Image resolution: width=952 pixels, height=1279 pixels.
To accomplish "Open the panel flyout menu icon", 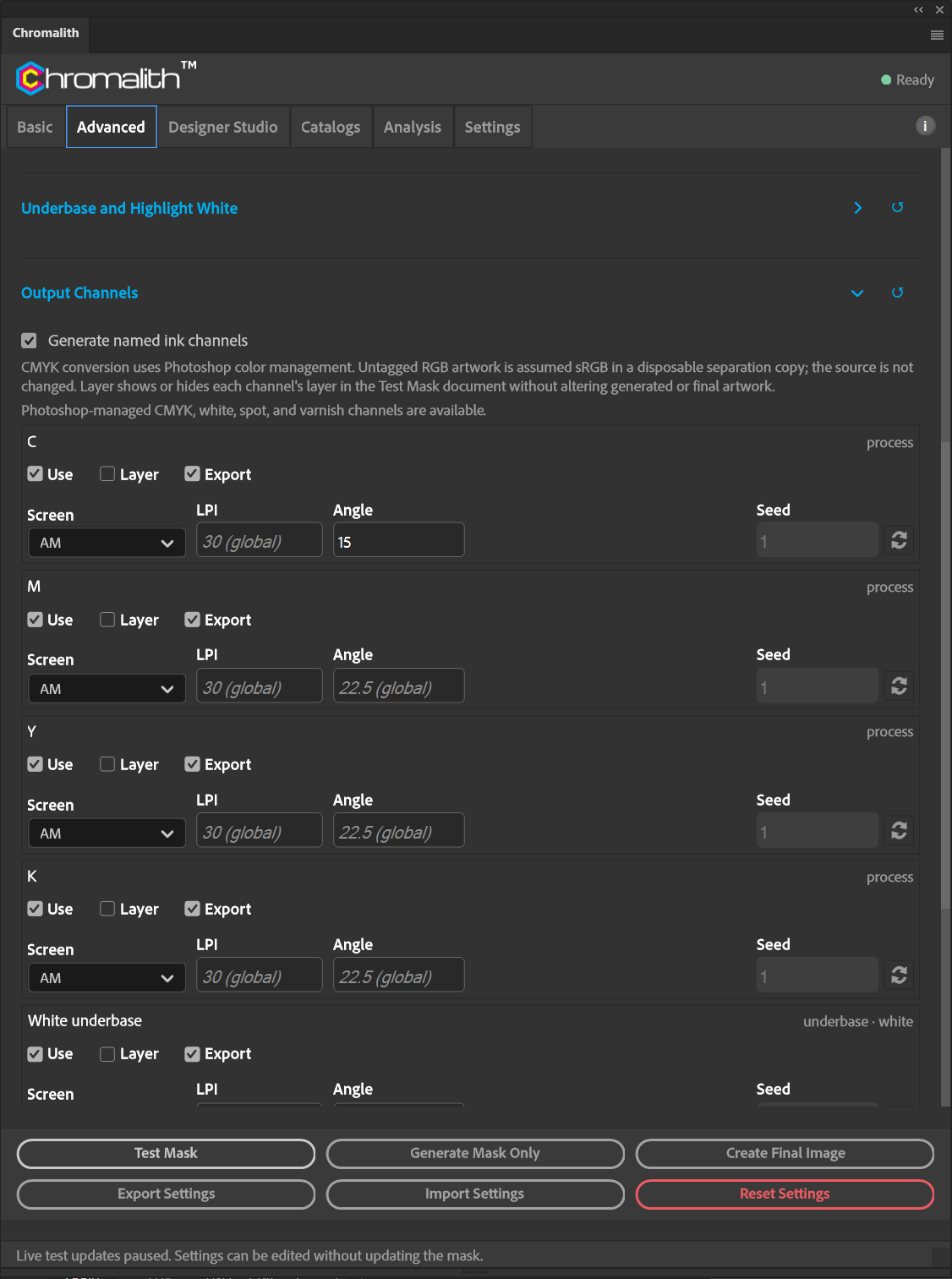I will [x=937, y=35].
